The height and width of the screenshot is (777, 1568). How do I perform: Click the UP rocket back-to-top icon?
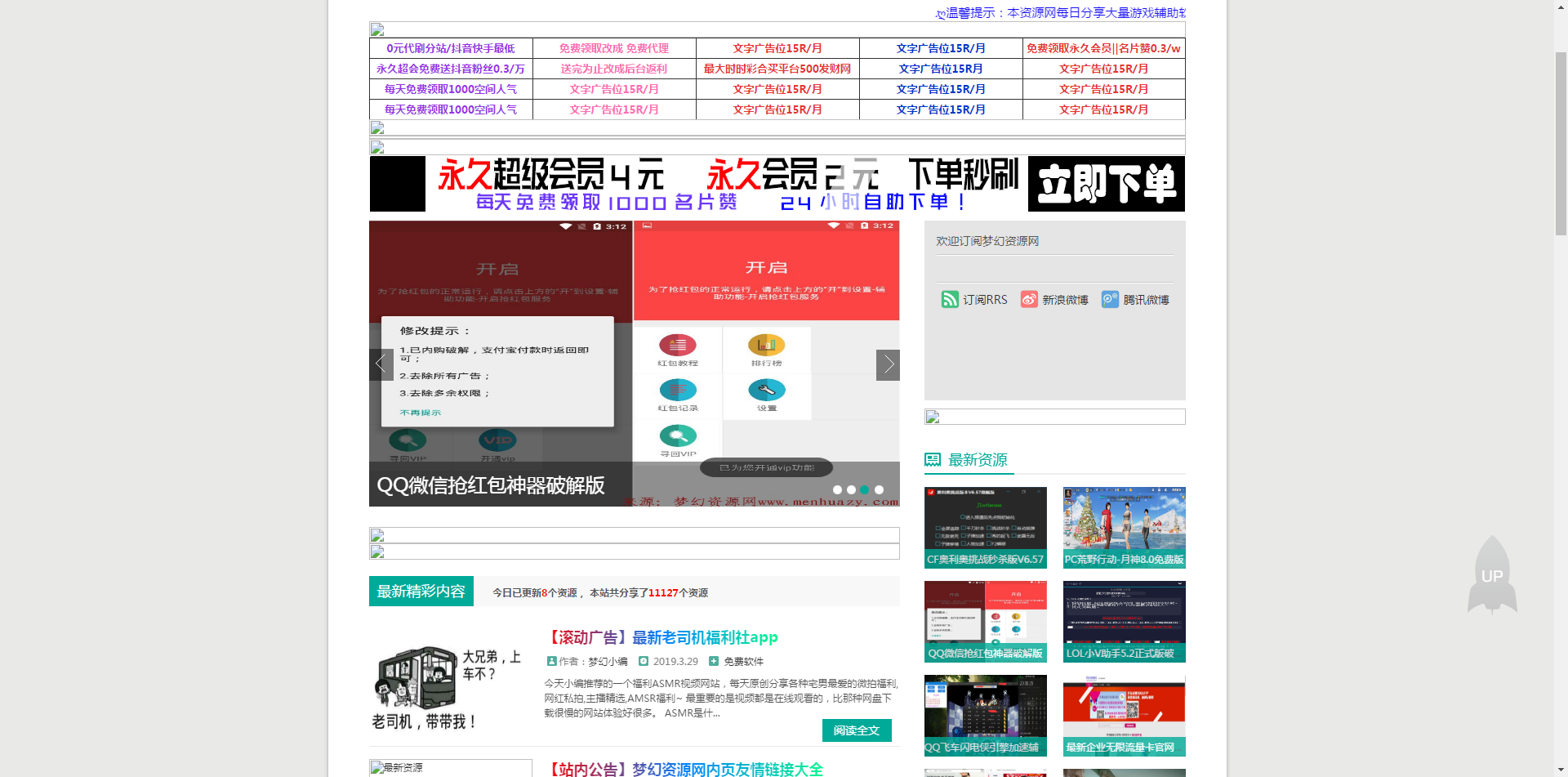(1492, 574)
